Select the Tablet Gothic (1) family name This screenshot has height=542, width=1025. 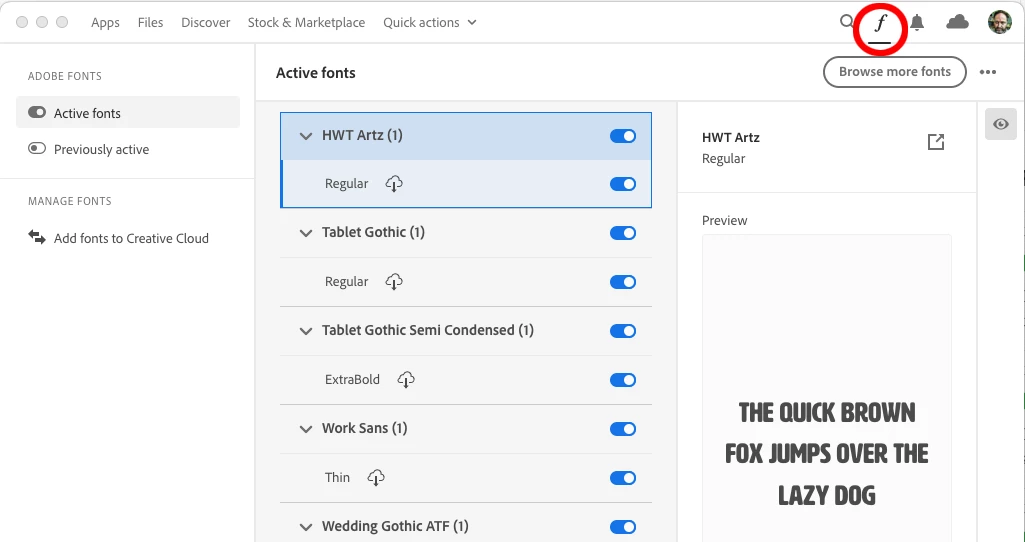pyautogui.click(x=373, y=232)
